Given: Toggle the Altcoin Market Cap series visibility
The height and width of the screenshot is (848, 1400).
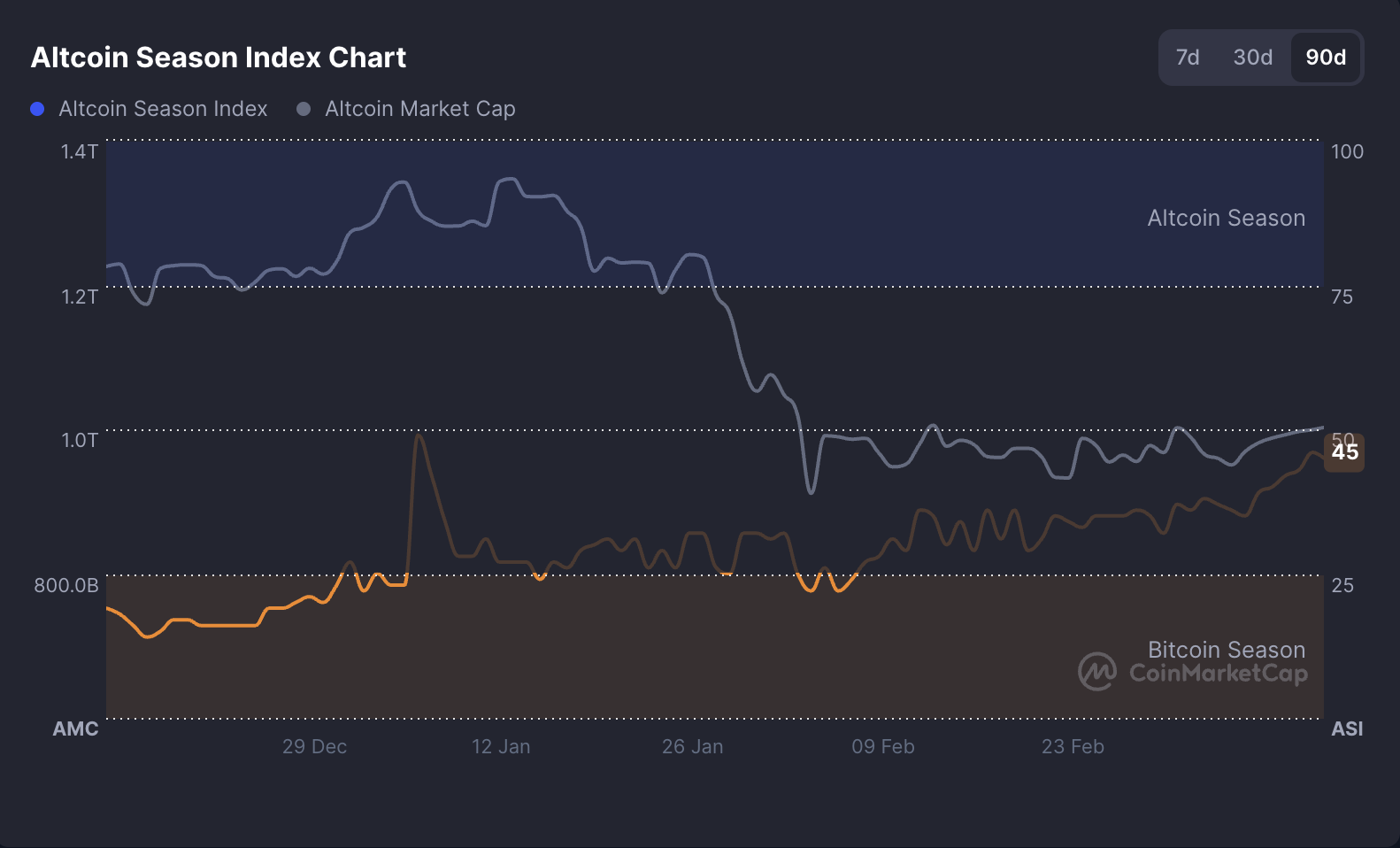Looking at the screenshot, I should tap(419, 108).
